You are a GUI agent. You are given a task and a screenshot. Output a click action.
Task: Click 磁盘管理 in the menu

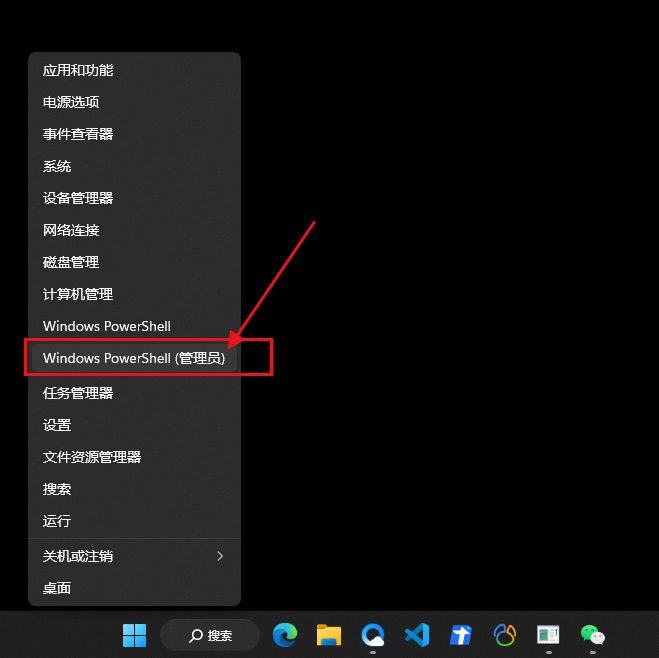click(71, 262)
